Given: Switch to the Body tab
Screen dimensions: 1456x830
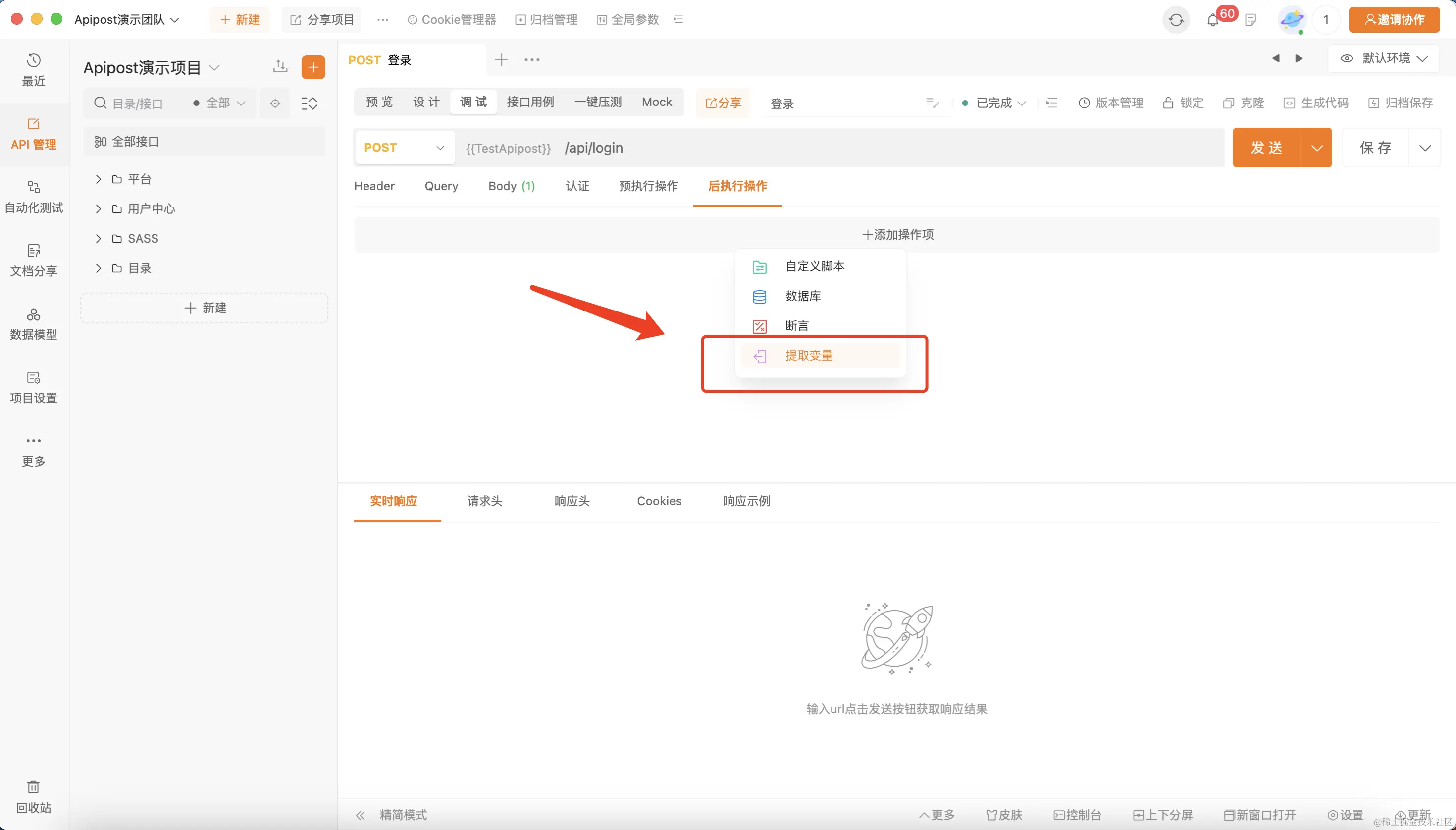Looking at the screenshot, I should [511, 186].
